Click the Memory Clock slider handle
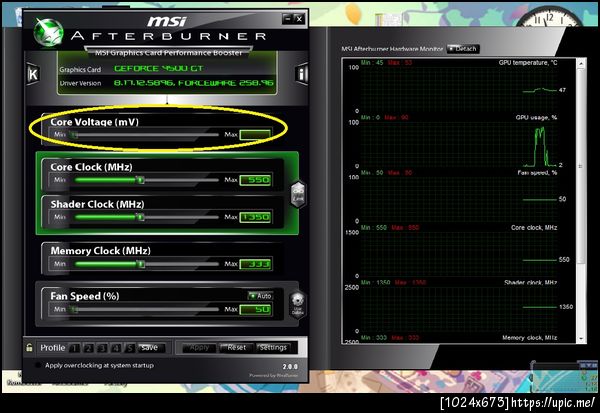Image resolution: width=600 pixels, height=413 pixels. [x=141, y=264]
